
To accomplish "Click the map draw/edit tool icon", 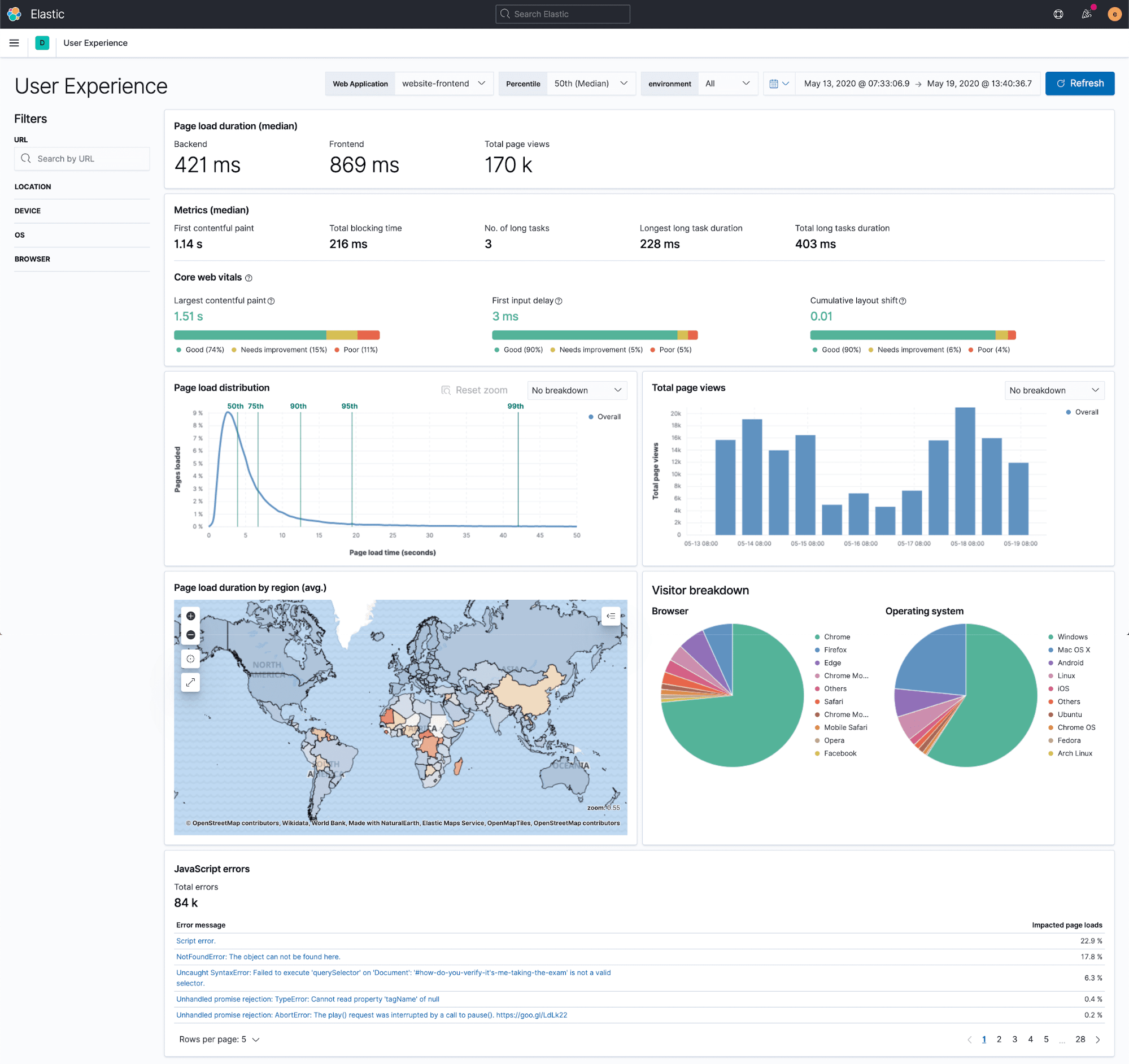I will (191, 682).
